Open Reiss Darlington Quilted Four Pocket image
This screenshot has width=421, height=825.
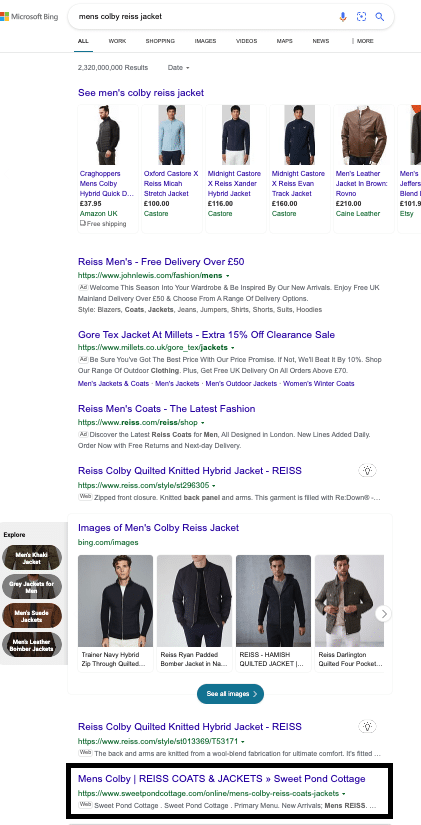pos(349,613)
